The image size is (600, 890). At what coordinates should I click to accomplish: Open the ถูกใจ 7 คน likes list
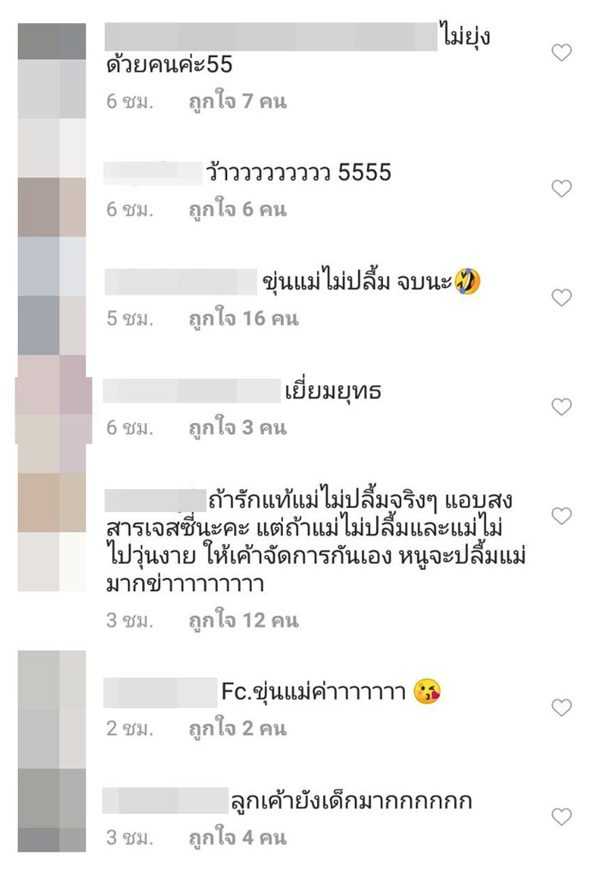pos(237,102)
